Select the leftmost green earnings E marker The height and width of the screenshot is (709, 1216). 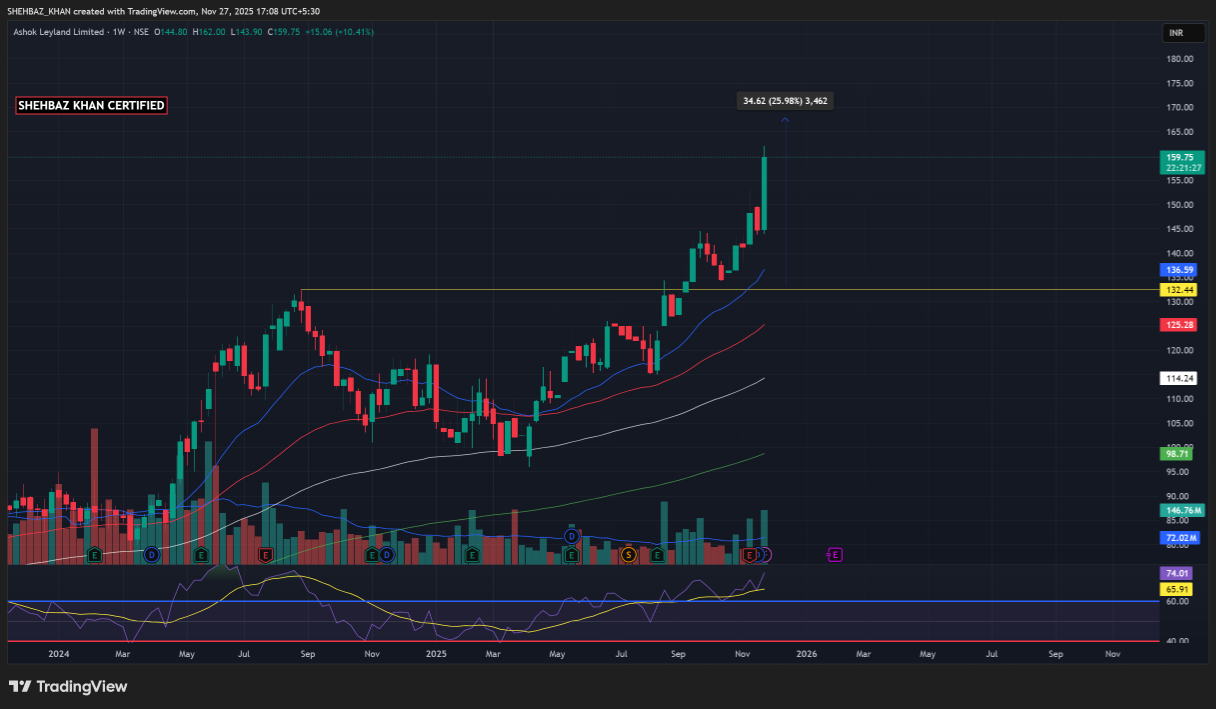(x=95, y=554)
